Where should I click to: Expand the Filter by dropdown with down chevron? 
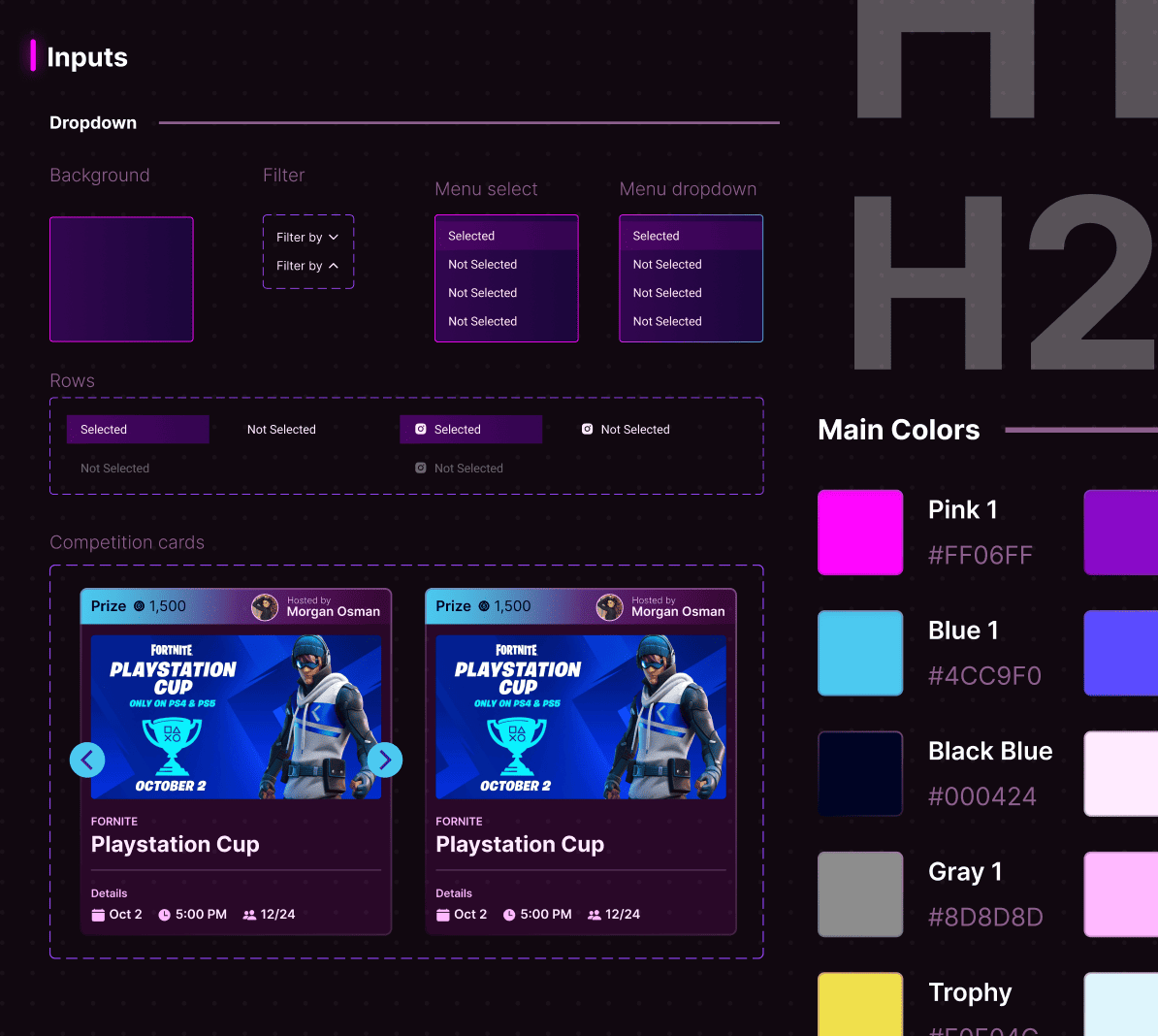coord(307,237)
